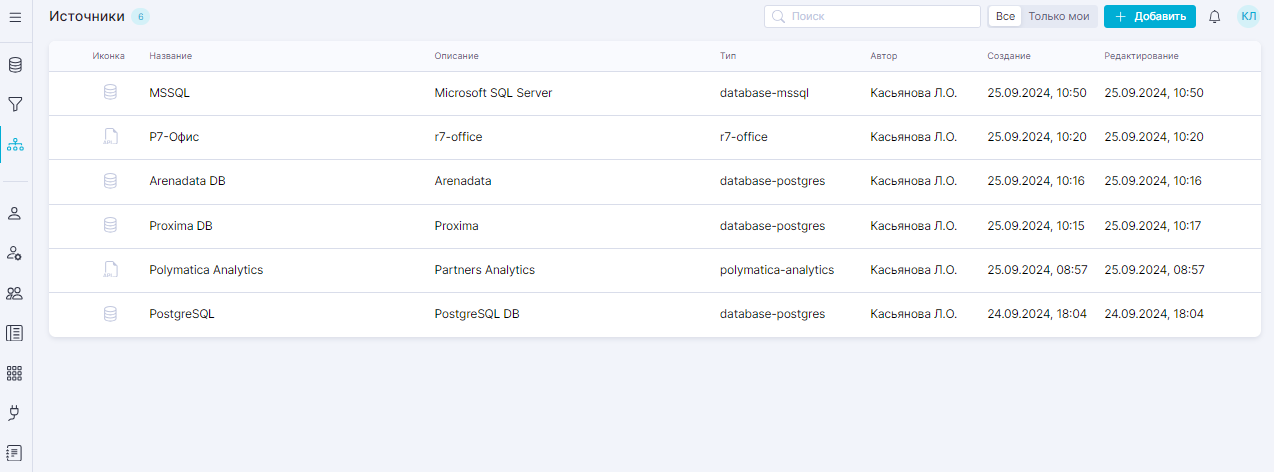
Task: Open the sources hierarchy sidebar icon
Action: point(15,145)
